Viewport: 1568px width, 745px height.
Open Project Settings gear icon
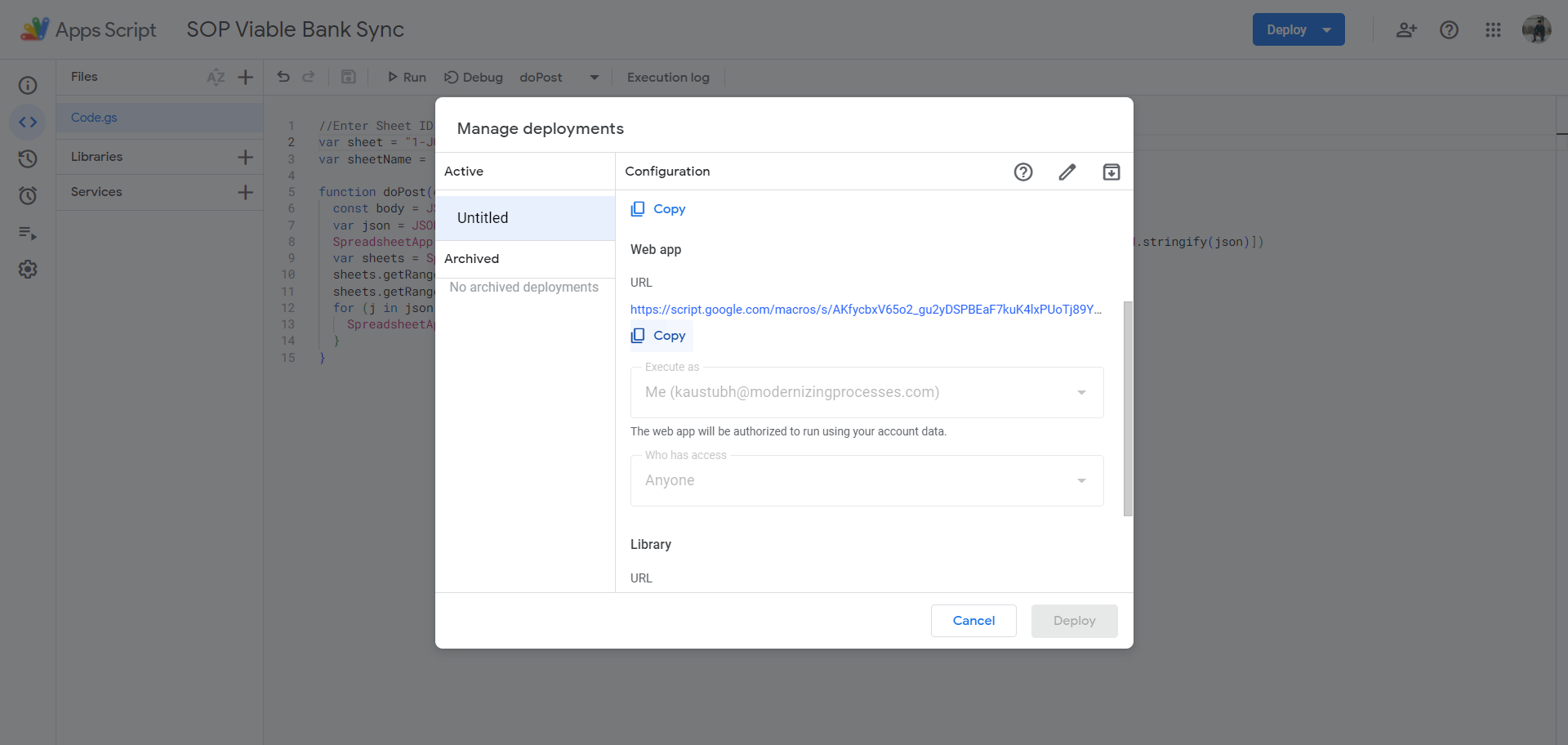(x=28, y=270)
